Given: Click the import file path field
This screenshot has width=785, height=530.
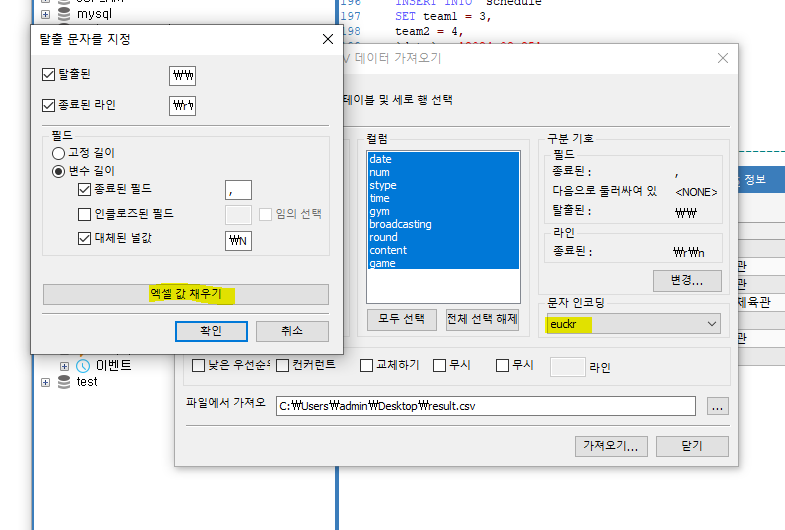Looking at the screenshot, I should (x=486, y=406).
